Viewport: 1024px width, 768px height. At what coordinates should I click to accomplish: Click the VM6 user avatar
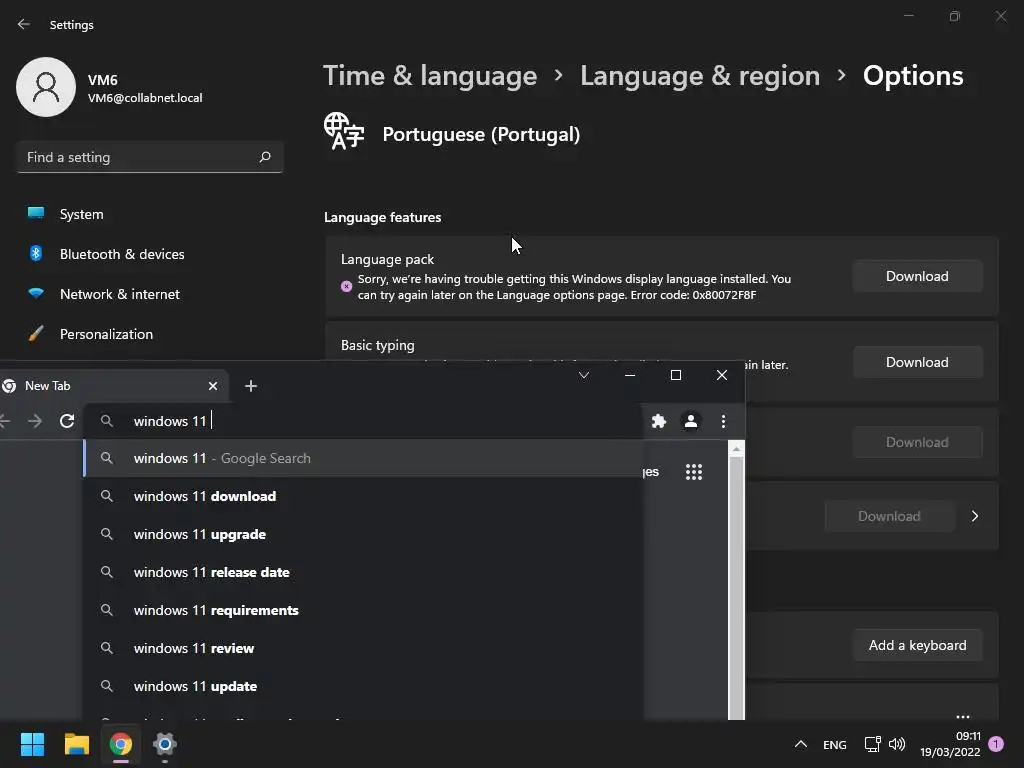click(46, 87)
